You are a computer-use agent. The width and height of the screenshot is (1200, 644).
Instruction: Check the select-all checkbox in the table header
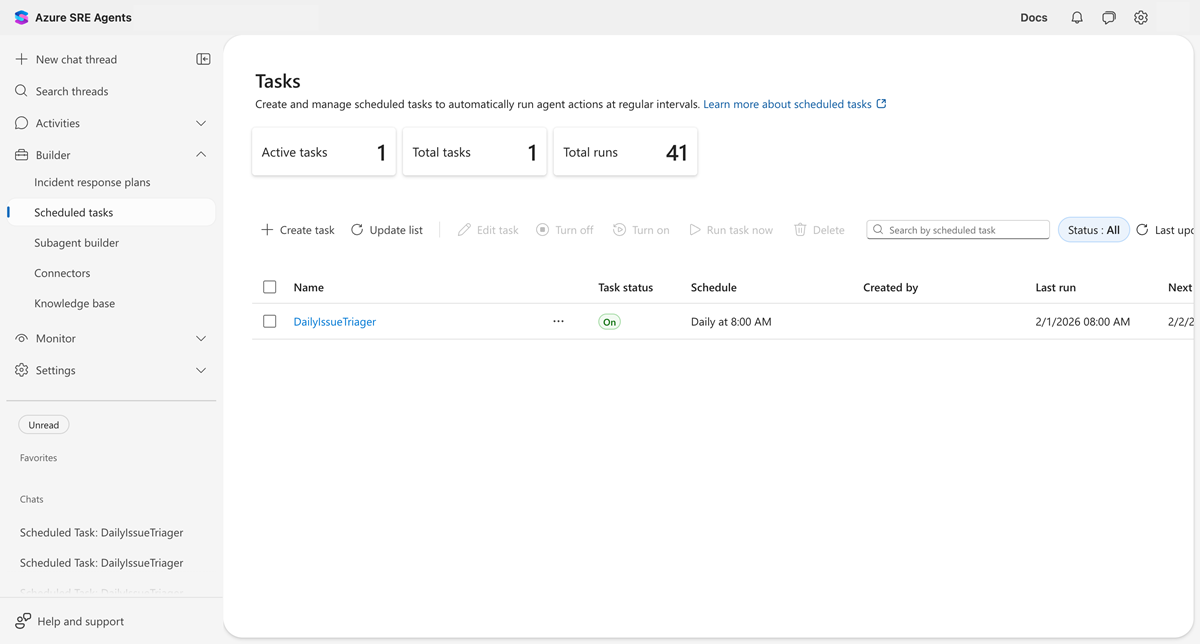[x=269, y=287]
